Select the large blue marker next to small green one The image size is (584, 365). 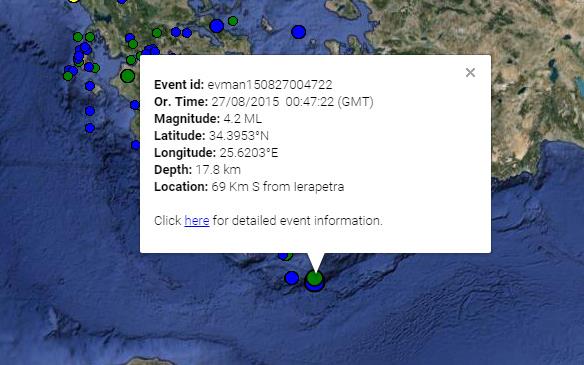coord(216,26)
